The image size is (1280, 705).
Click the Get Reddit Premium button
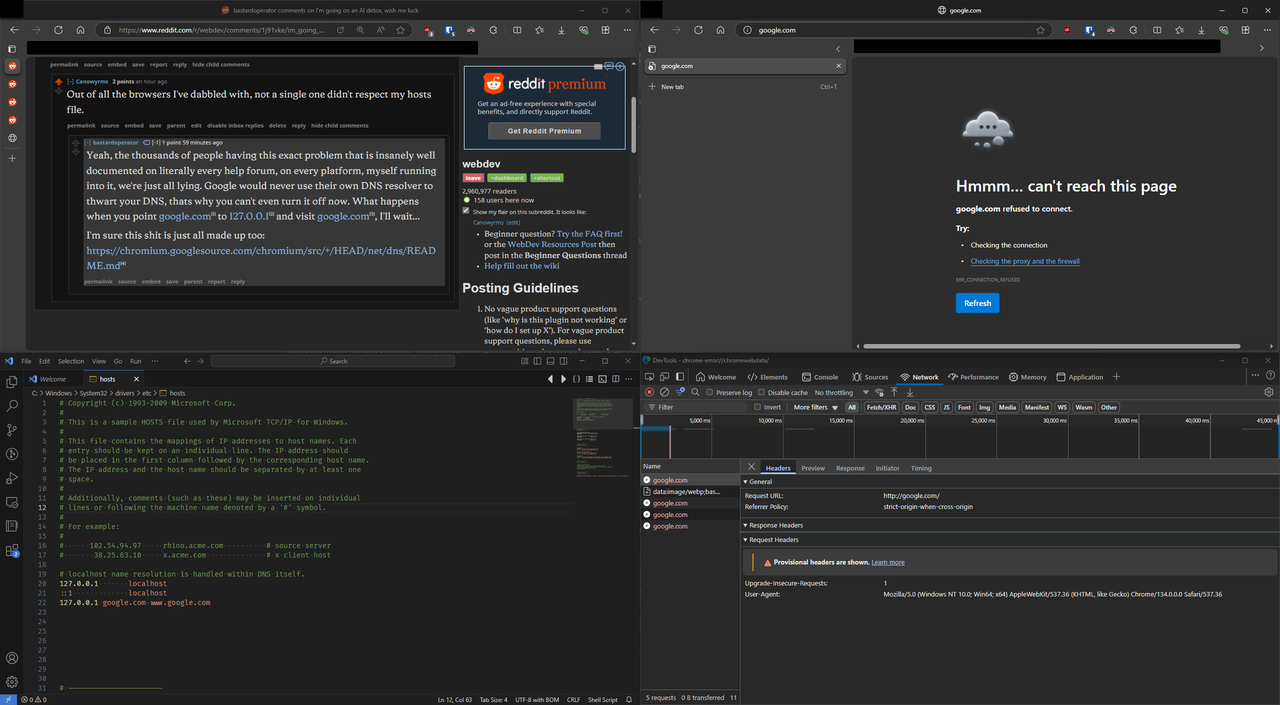544,131
